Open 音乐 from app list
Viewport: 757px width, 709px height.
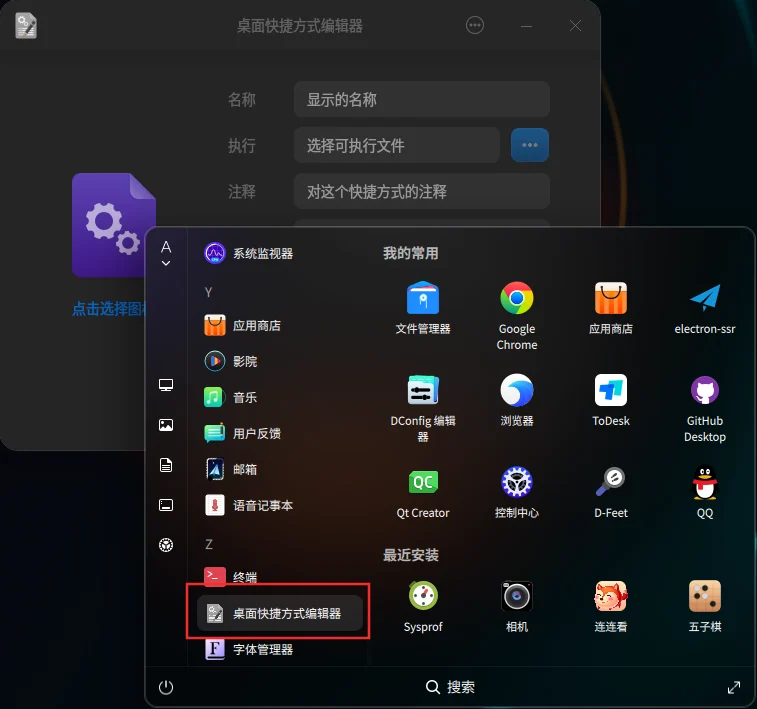point(280,397)
